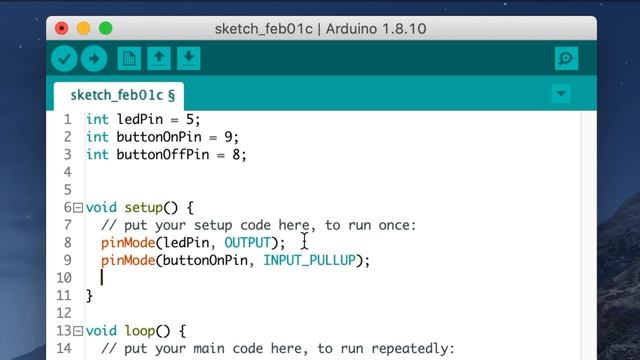Click line number 12 in the gutter
The height and width of the screenshot is (360, 640).
[64, 313]
